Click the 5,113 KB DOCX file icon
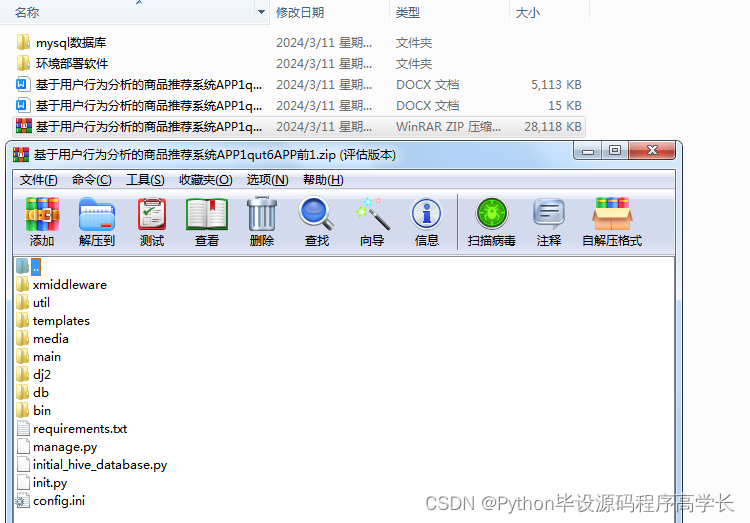This screenshot has width=750, height=523. point(22,85)
